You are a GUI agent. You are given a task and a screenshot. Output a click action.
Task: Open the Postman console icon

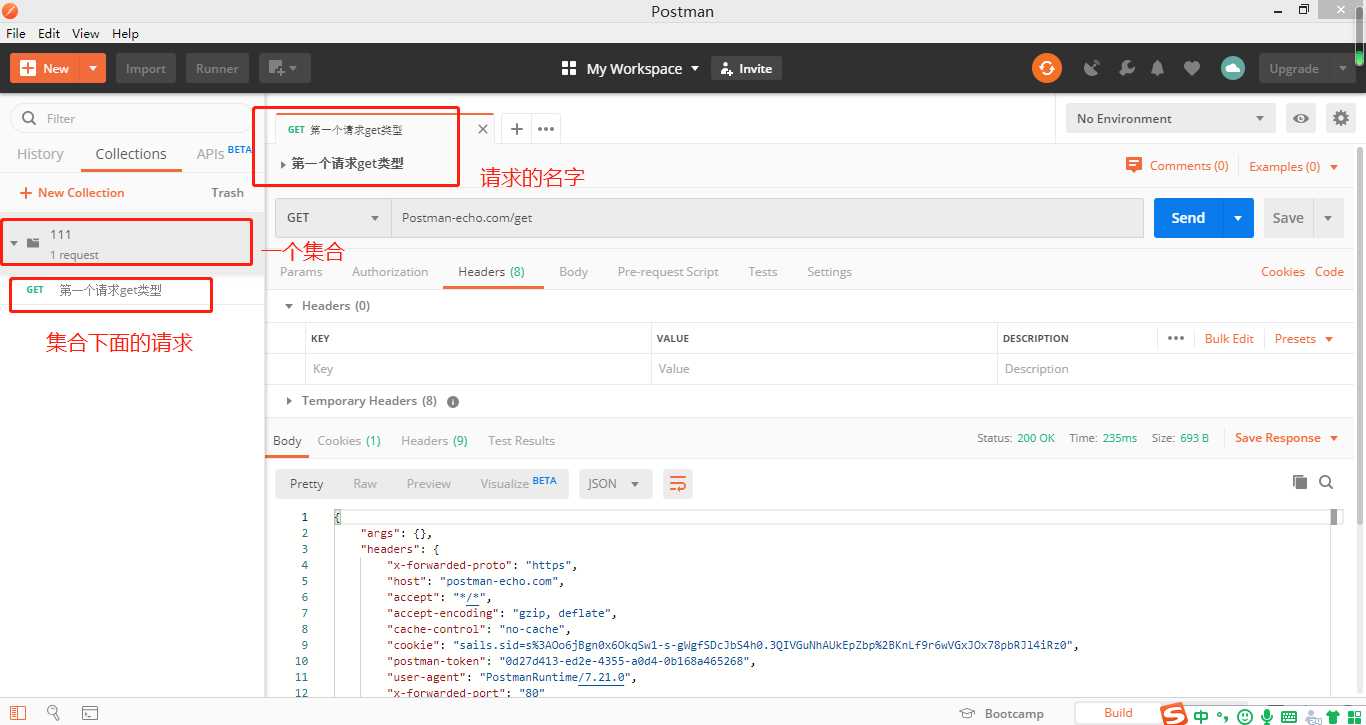pyautogui.click(x=89, y=713)
